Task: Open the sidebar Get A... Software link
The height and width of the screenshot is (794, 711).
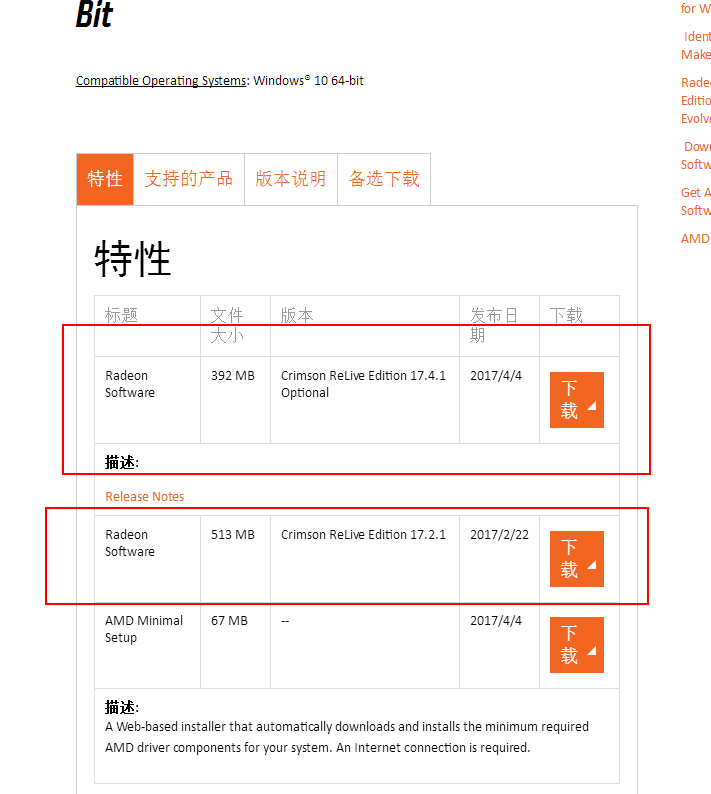Action: (x=696, y=202)
